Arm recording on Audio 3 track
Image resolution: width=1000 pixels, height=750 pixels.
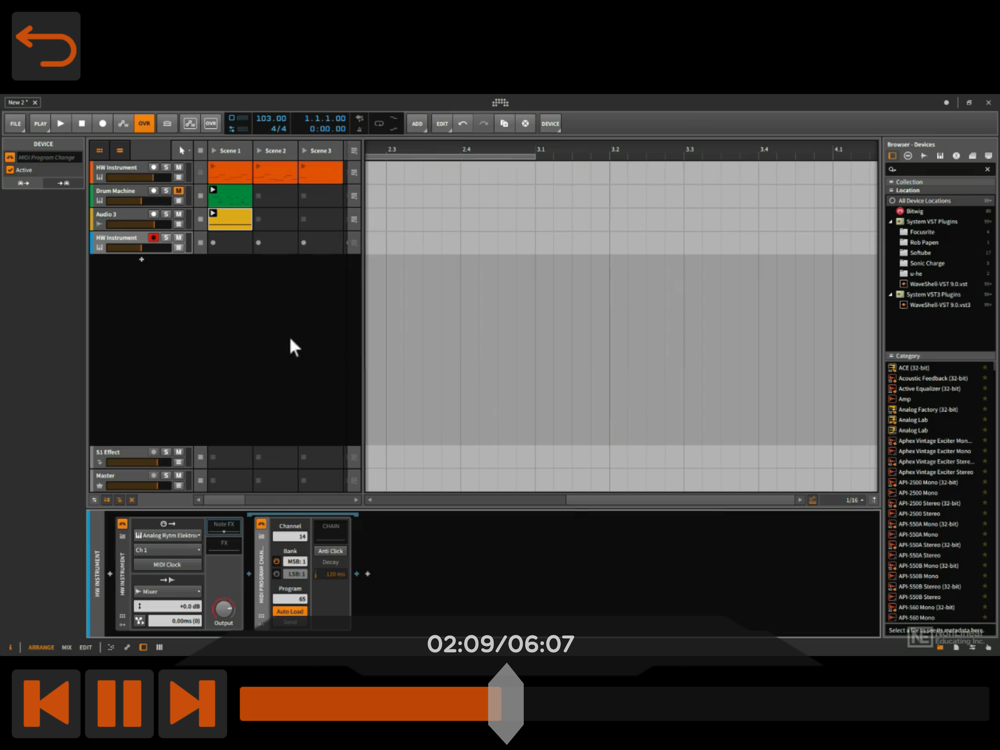coord(153,214)
